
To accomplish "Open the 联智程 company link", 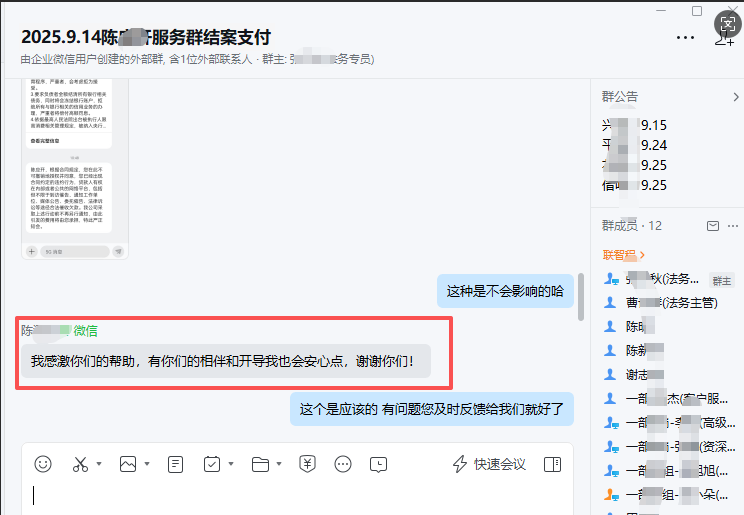I will coord(623,255).
